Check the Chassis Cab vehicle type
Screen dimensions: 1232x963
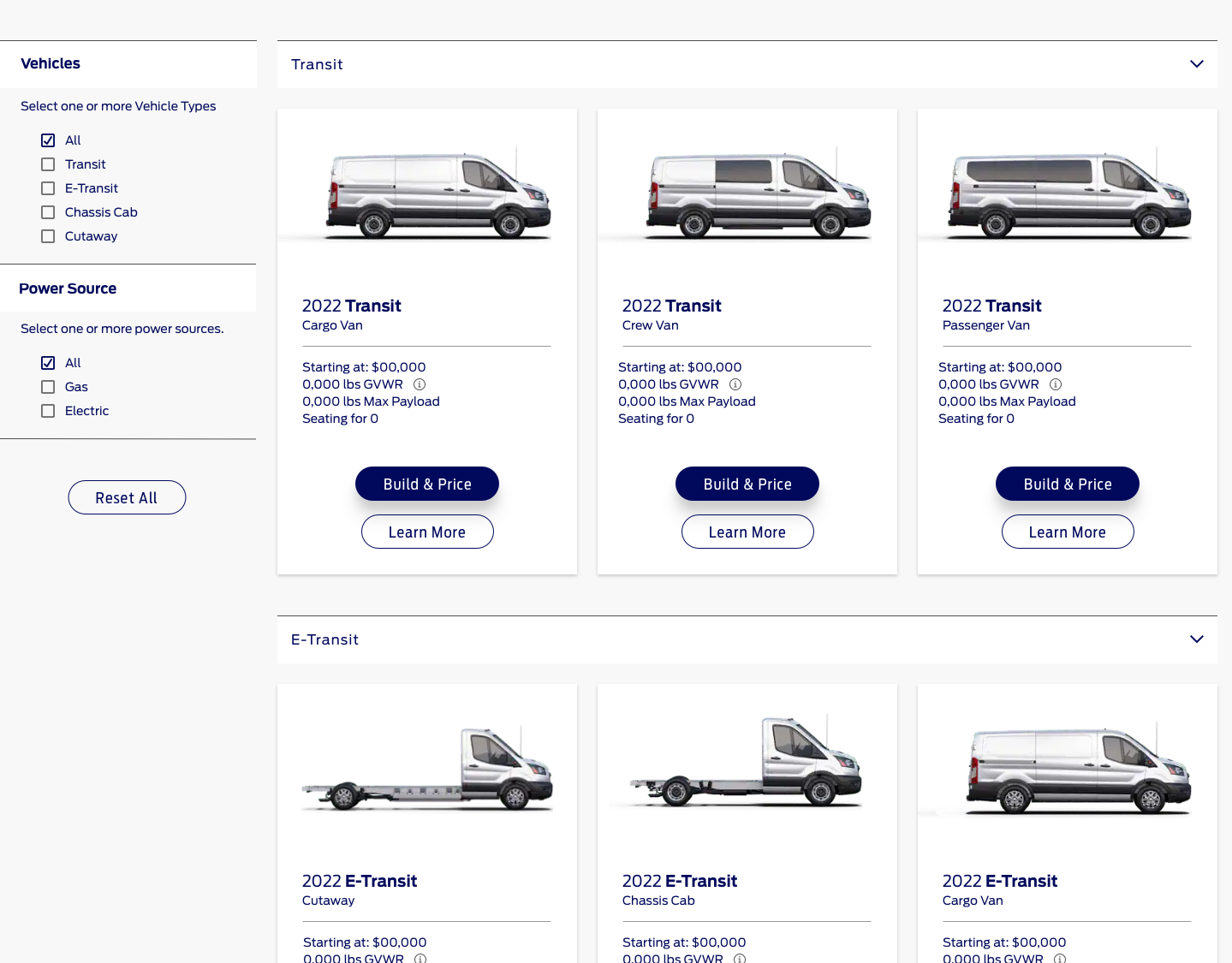48,212
